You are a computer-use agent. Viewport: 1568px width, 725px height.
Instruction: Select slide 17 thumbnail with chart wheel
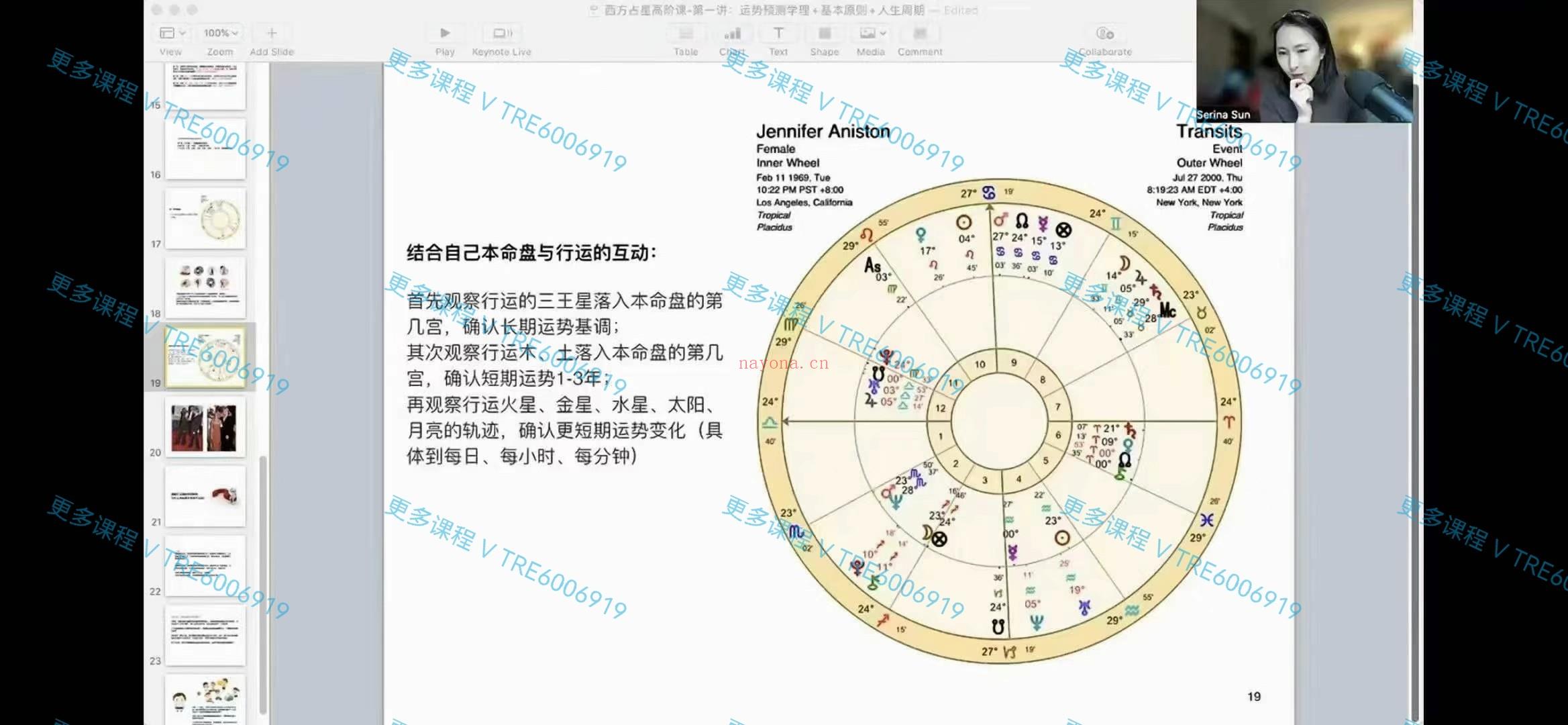point(205,218)
